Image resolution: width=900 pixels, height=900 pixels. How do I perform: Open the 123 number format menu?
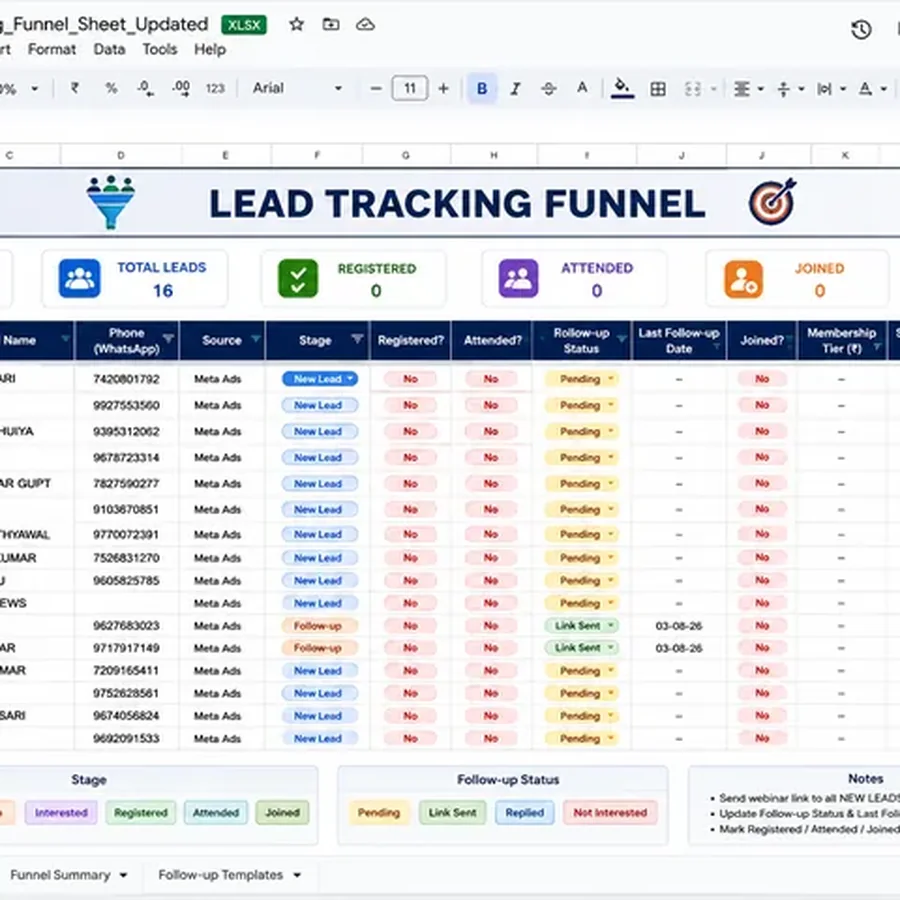tap(215, 88)
